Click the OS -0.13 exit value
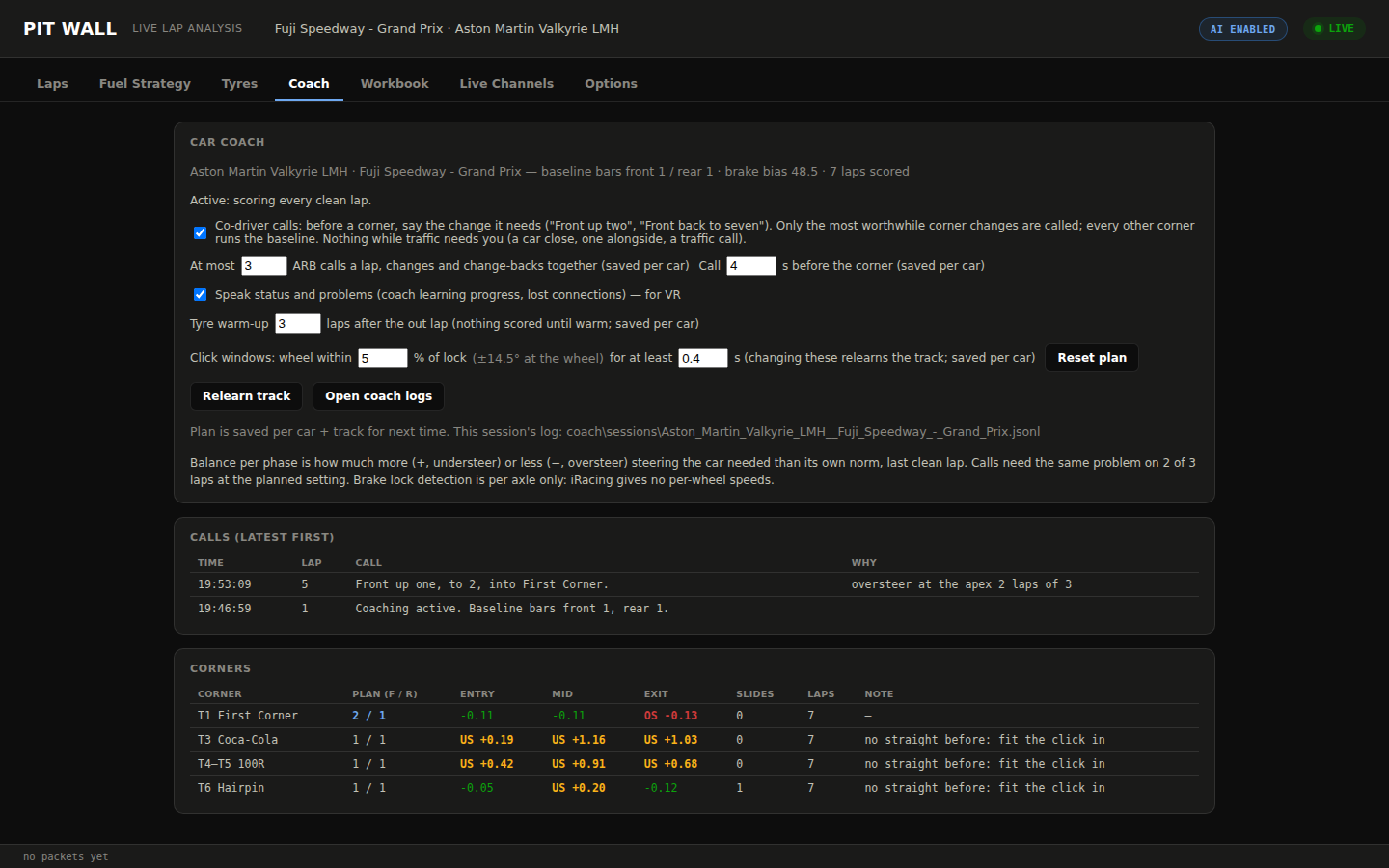Image resolution: width=1389 pixels, height=868 pixels. 670,716
